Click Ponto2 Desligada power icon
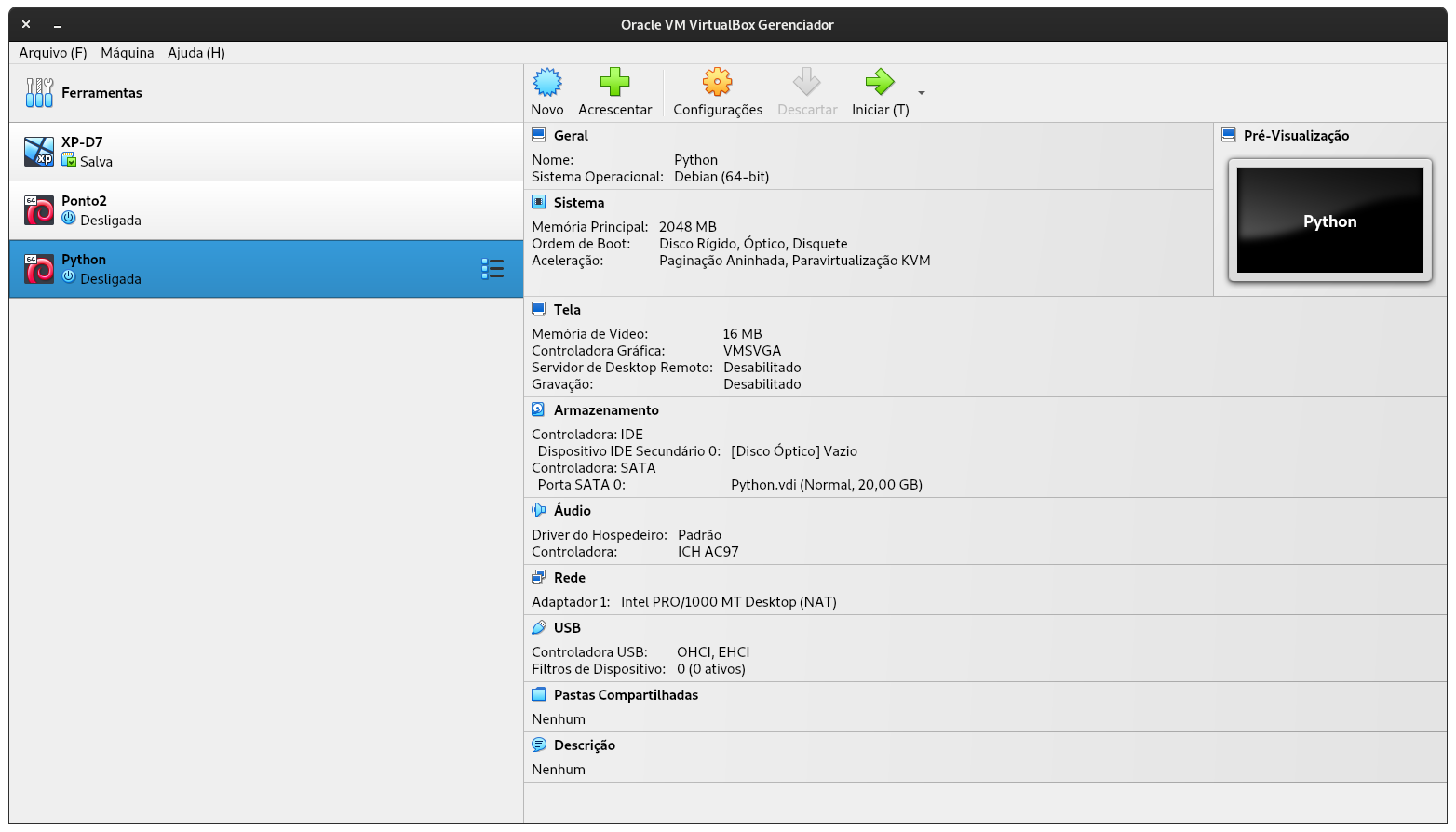 [x=69, y=218]
